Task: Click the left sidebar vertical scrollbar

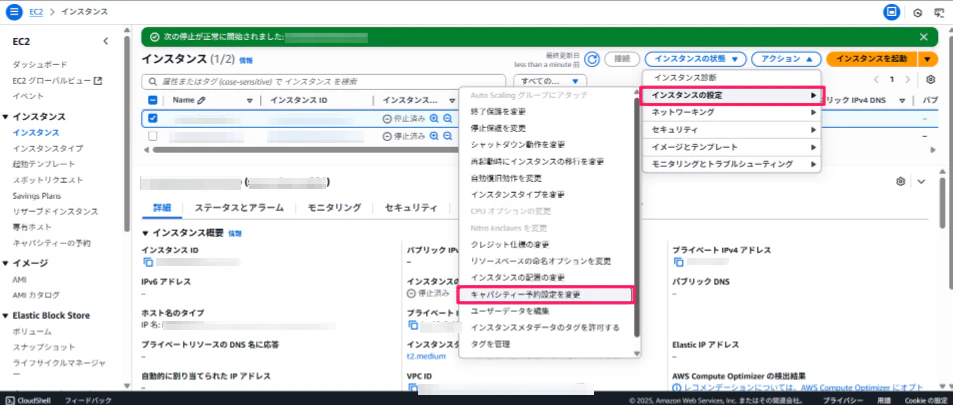Action: 127,134
